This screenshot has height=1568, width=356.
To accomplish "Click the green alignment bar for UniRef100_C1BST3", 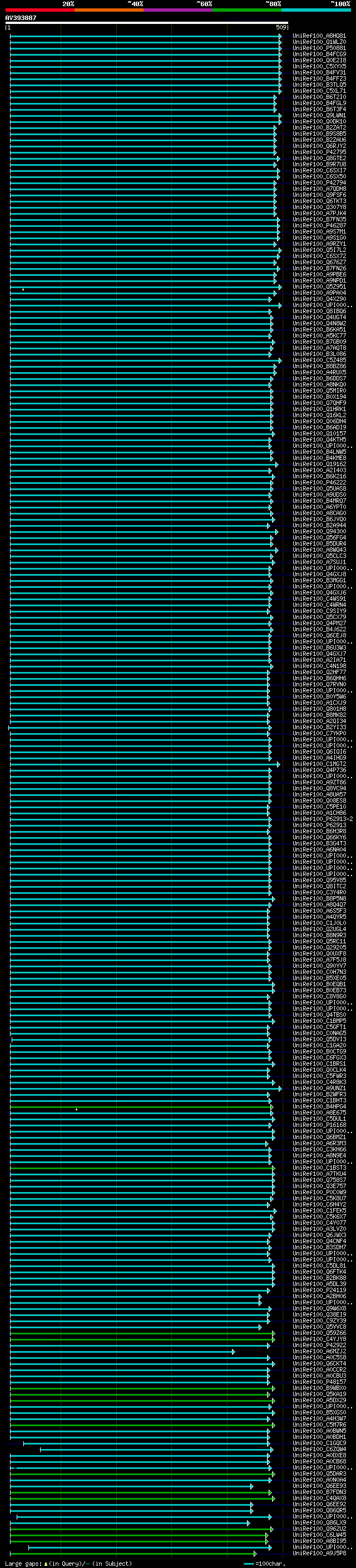I will [x=142, y=1168].
